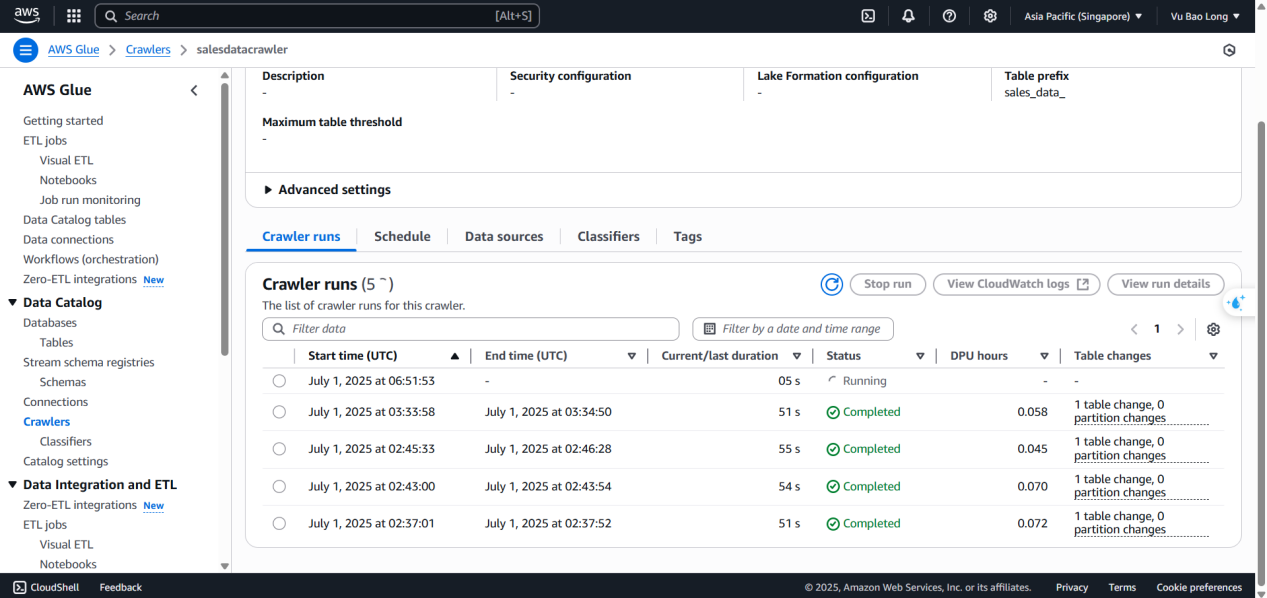Switch to the Schedule tab
This screenshot has height=598, width=1267.
click(x=402, y=237)
